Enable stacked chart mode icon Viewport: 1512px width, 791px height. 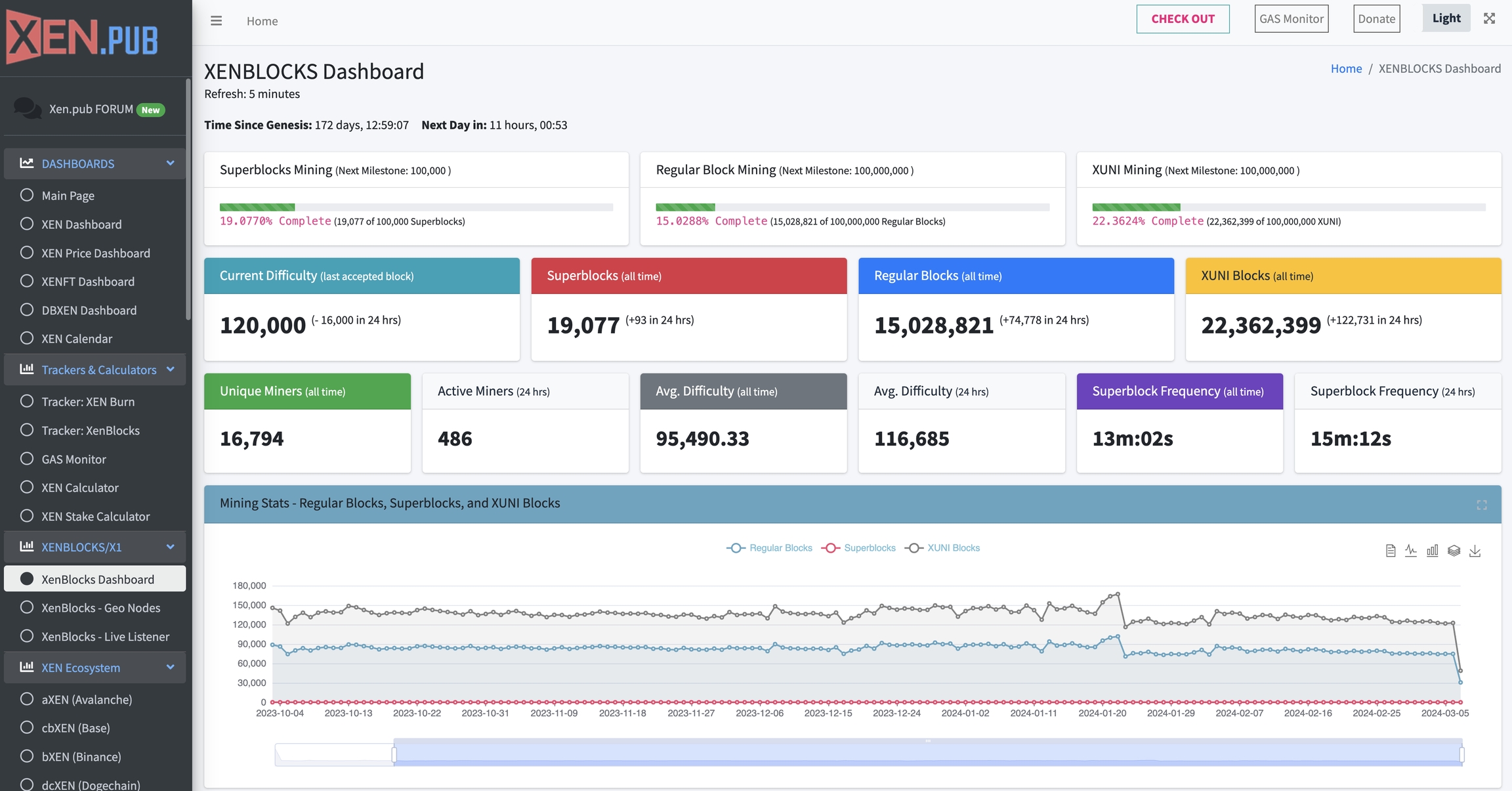tap(1454, 551)
